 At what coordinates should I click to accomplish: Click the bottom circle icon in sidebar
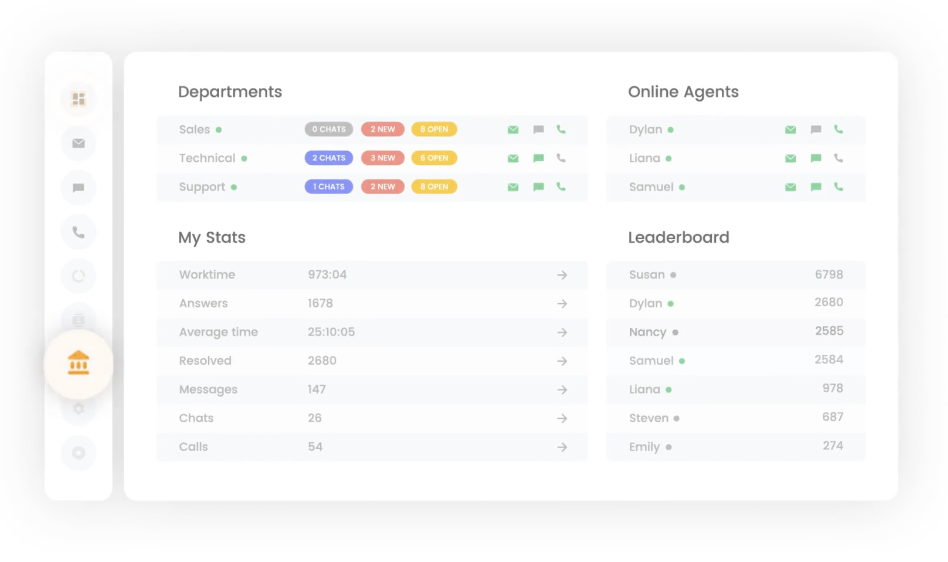point(79,453)
